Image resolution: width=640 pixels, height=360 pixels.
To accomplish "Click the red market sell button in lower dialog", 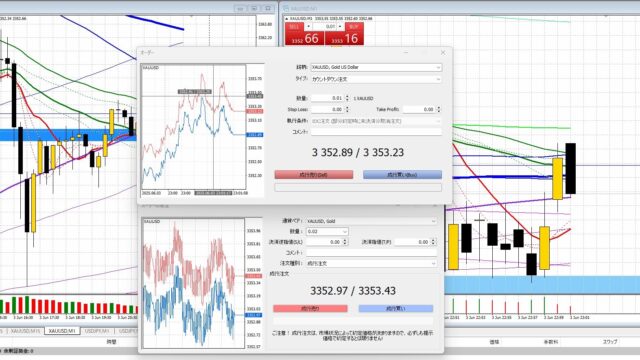I will pyautogui.click(x=310, y=309).
